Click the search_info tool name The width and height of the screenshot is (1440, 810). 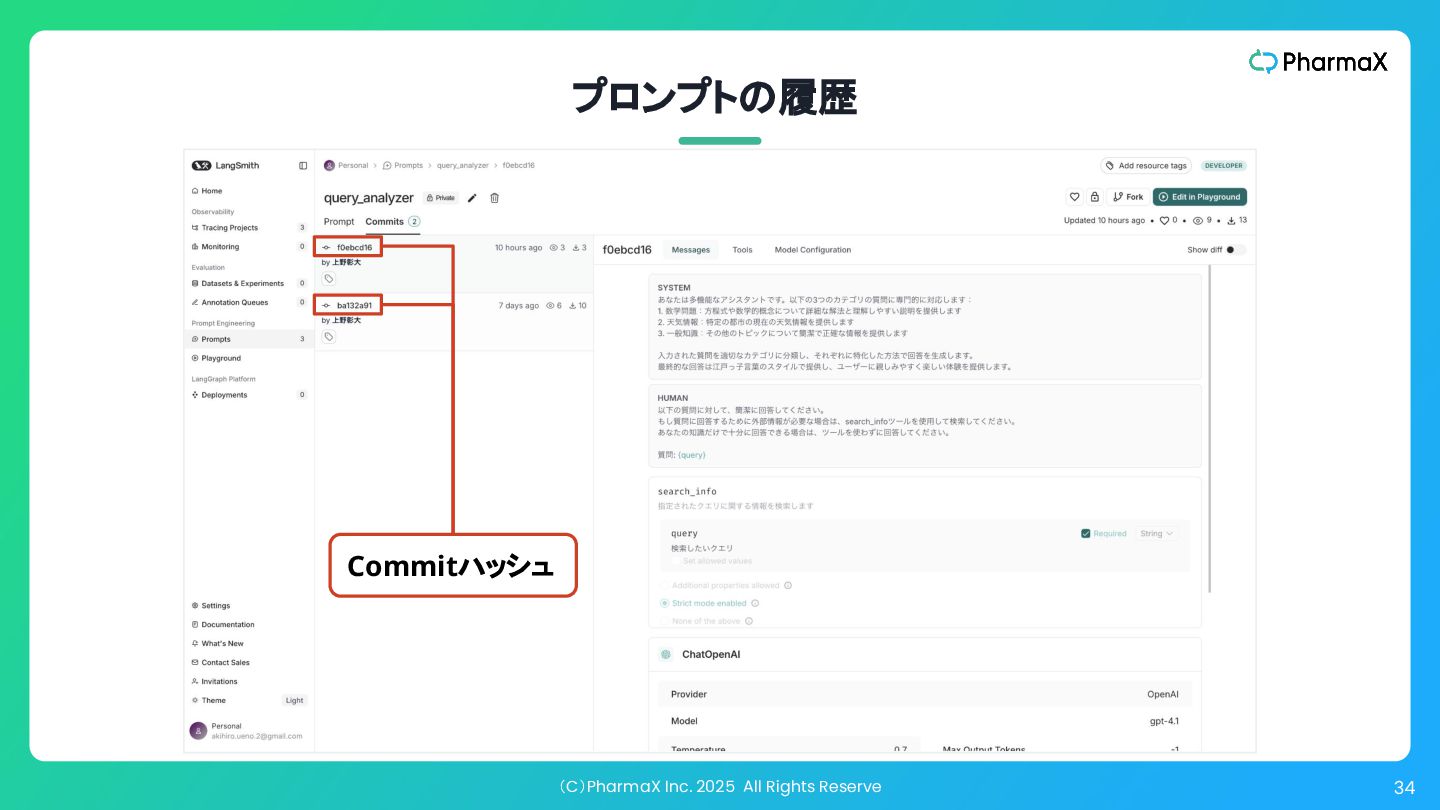pos(687,492)
